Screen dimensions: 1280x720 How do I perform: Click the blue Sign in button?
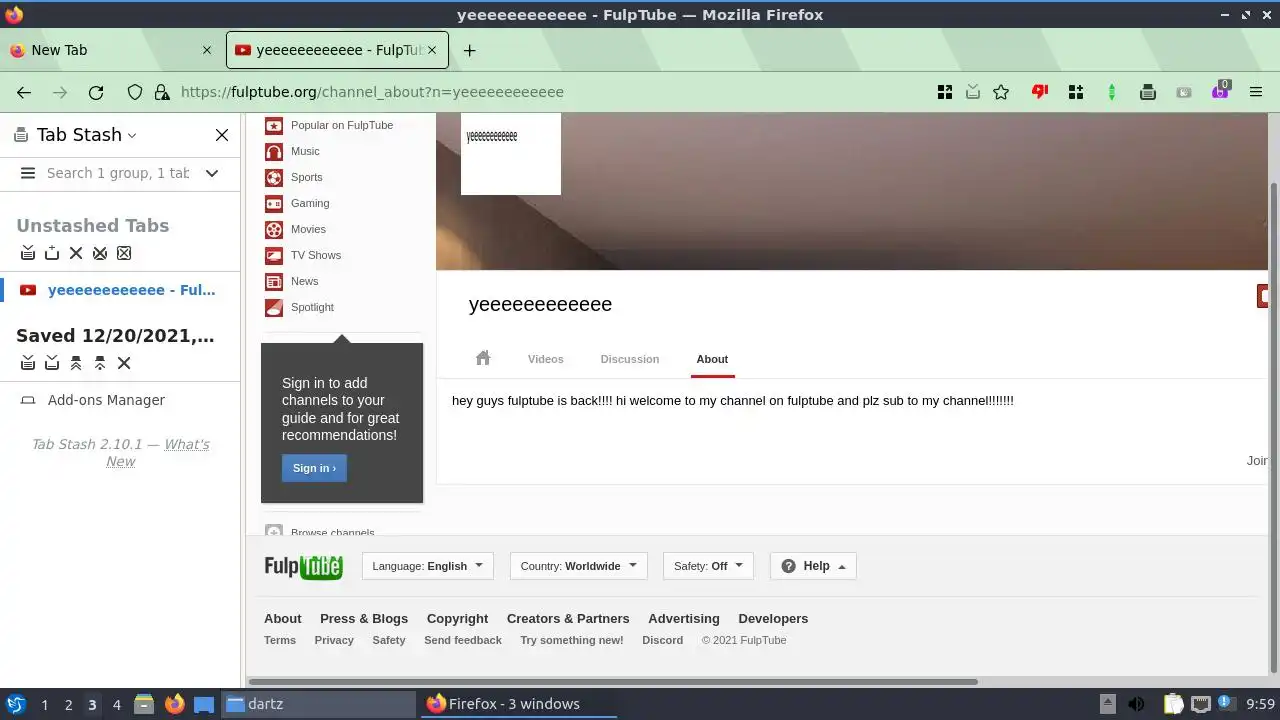click(314, 468)
